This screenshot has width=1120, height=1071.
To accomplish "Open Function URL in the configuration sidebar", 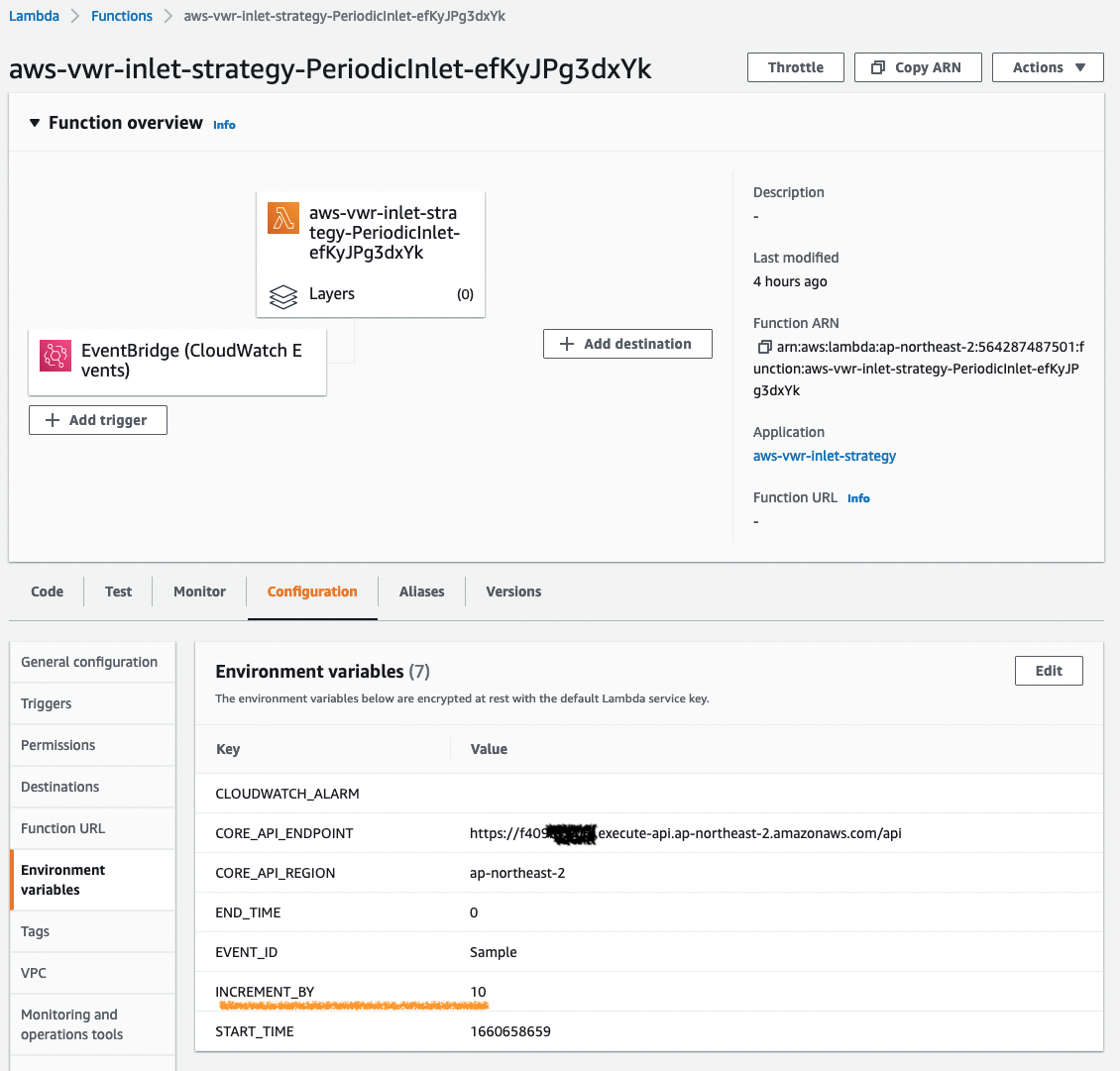I will click(93, 828).
